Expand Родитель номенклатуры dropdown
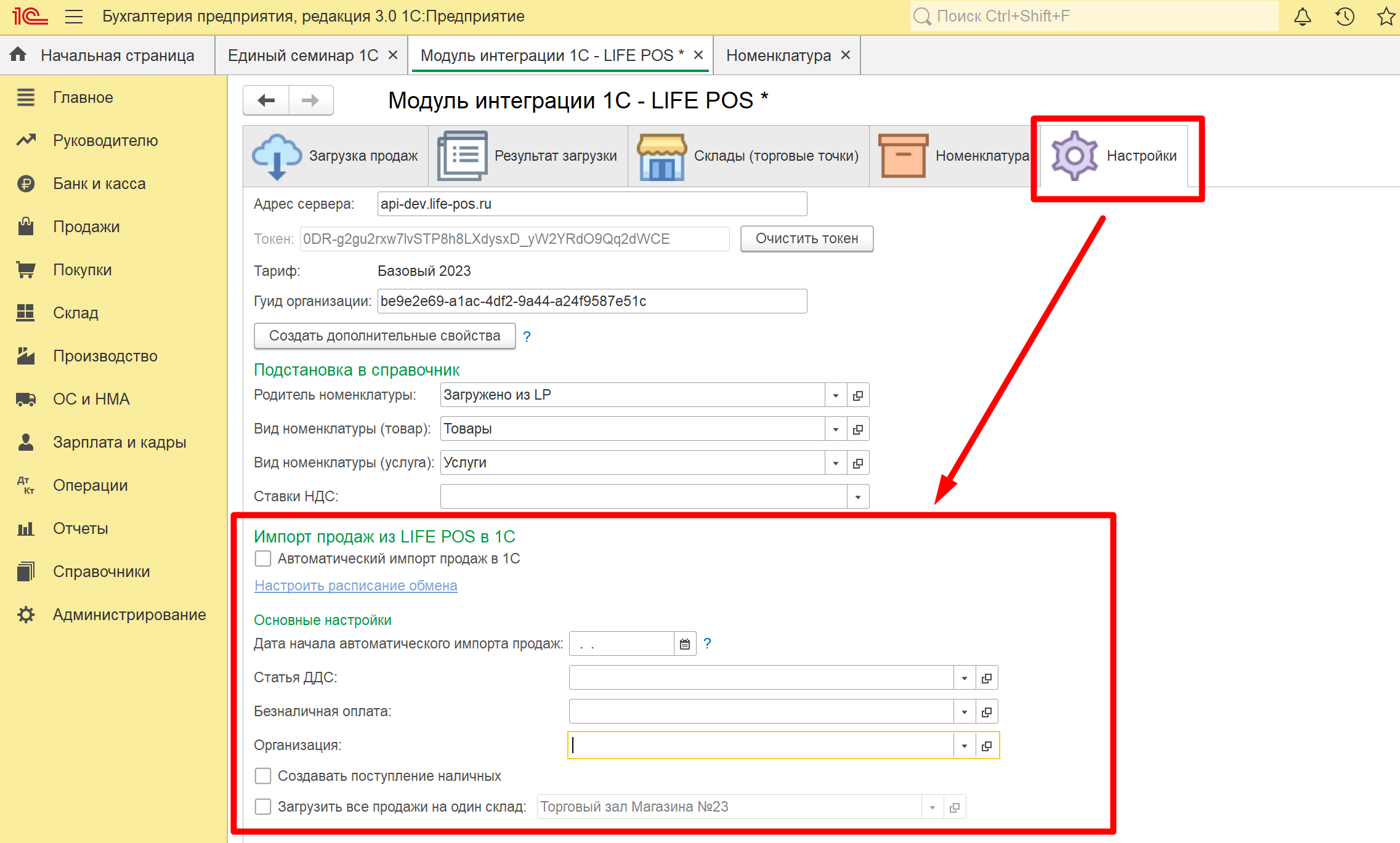 click(836, 395)
